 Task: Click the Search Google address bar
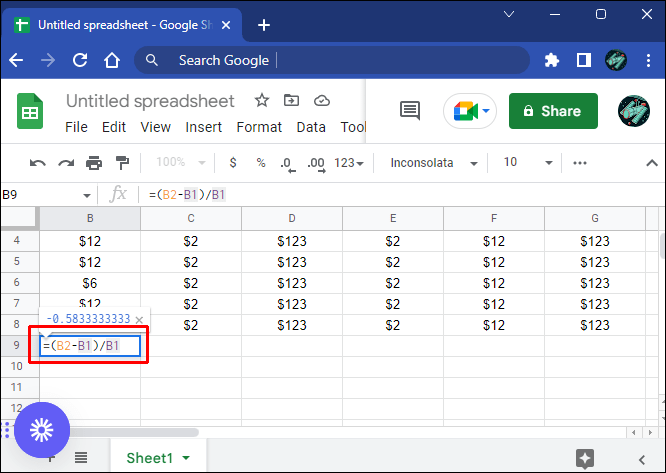coord(331,60)
